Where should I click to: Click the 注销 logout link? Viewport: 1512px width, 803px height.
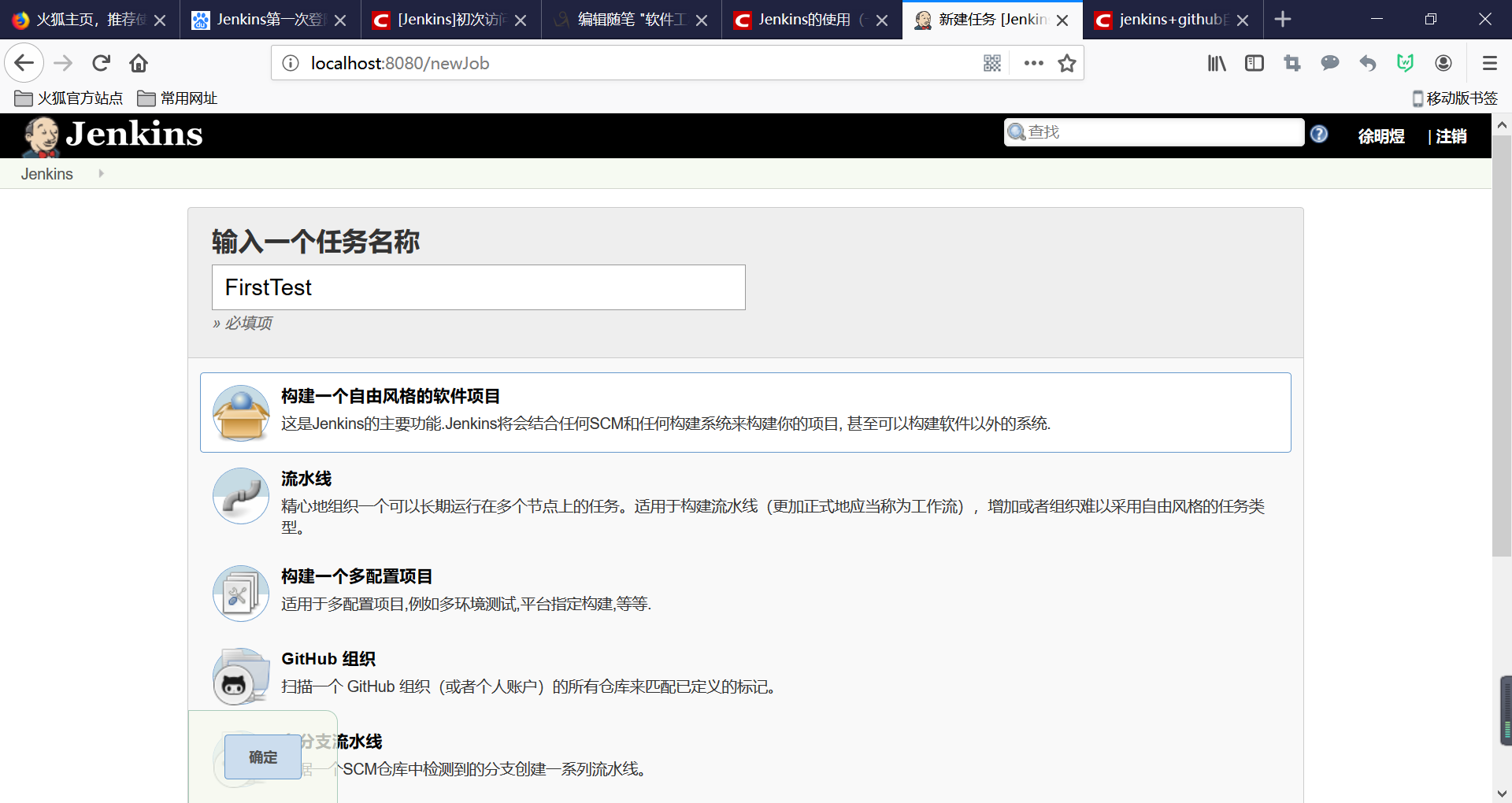[x=1451, y=136]
